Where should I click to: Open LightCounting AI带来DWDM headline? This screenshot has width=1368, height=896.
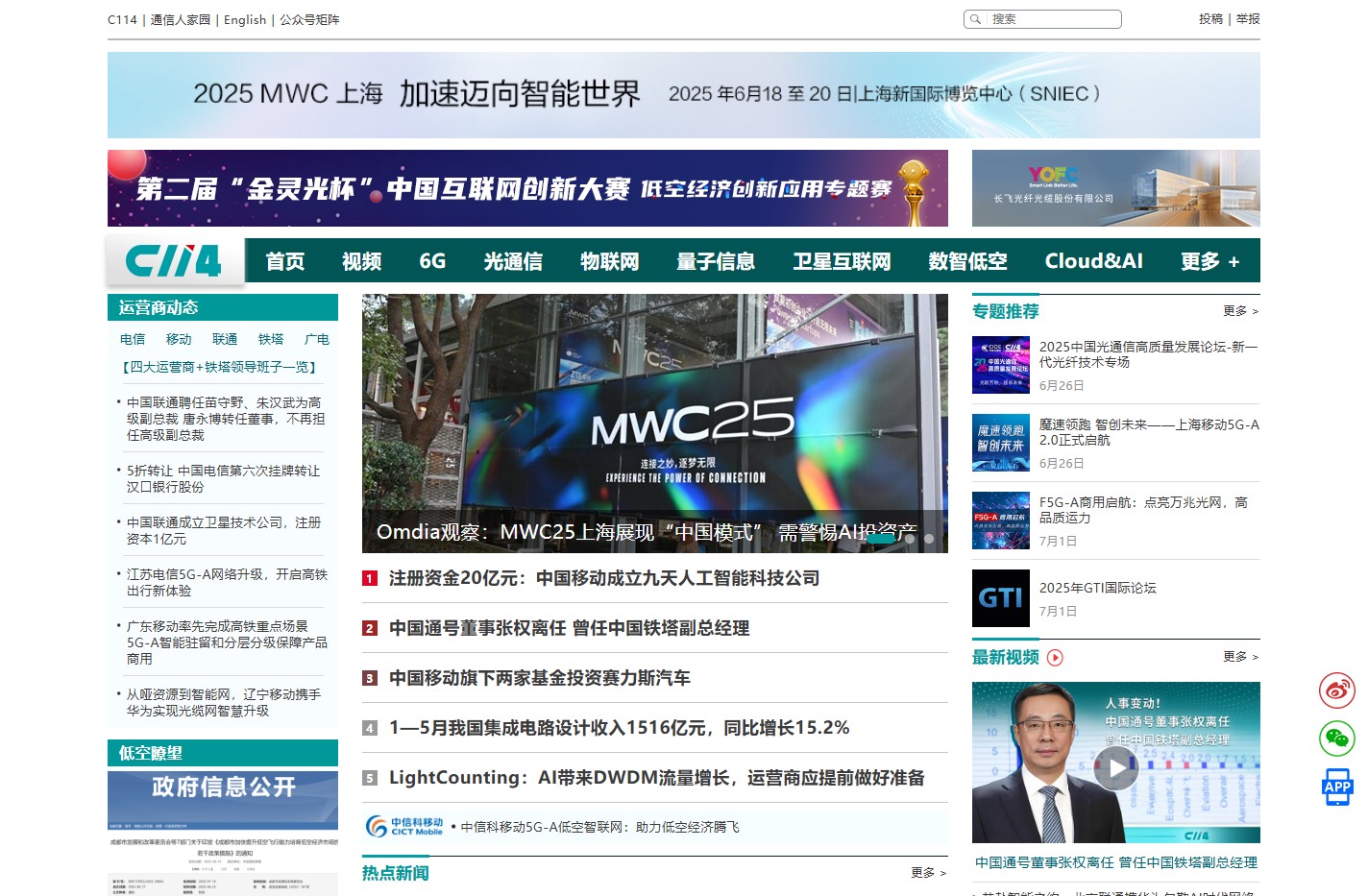pos(657,778)
